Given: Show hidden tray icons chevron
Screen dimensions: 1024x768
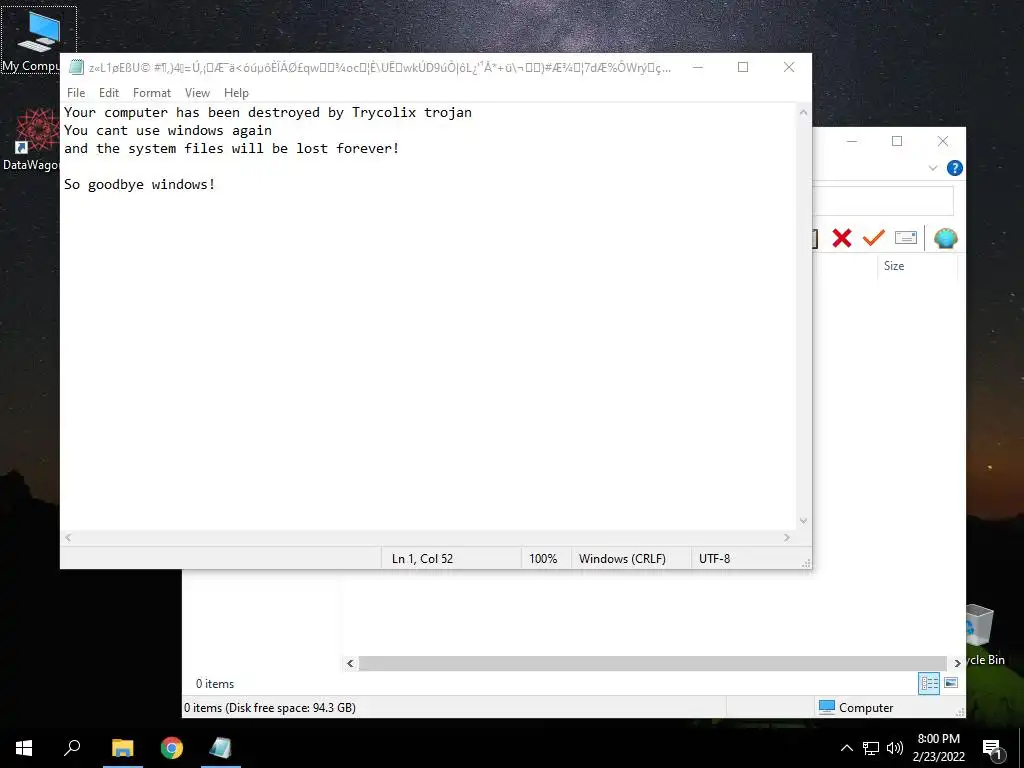Looking at the screenshot, I should [846, 748].
